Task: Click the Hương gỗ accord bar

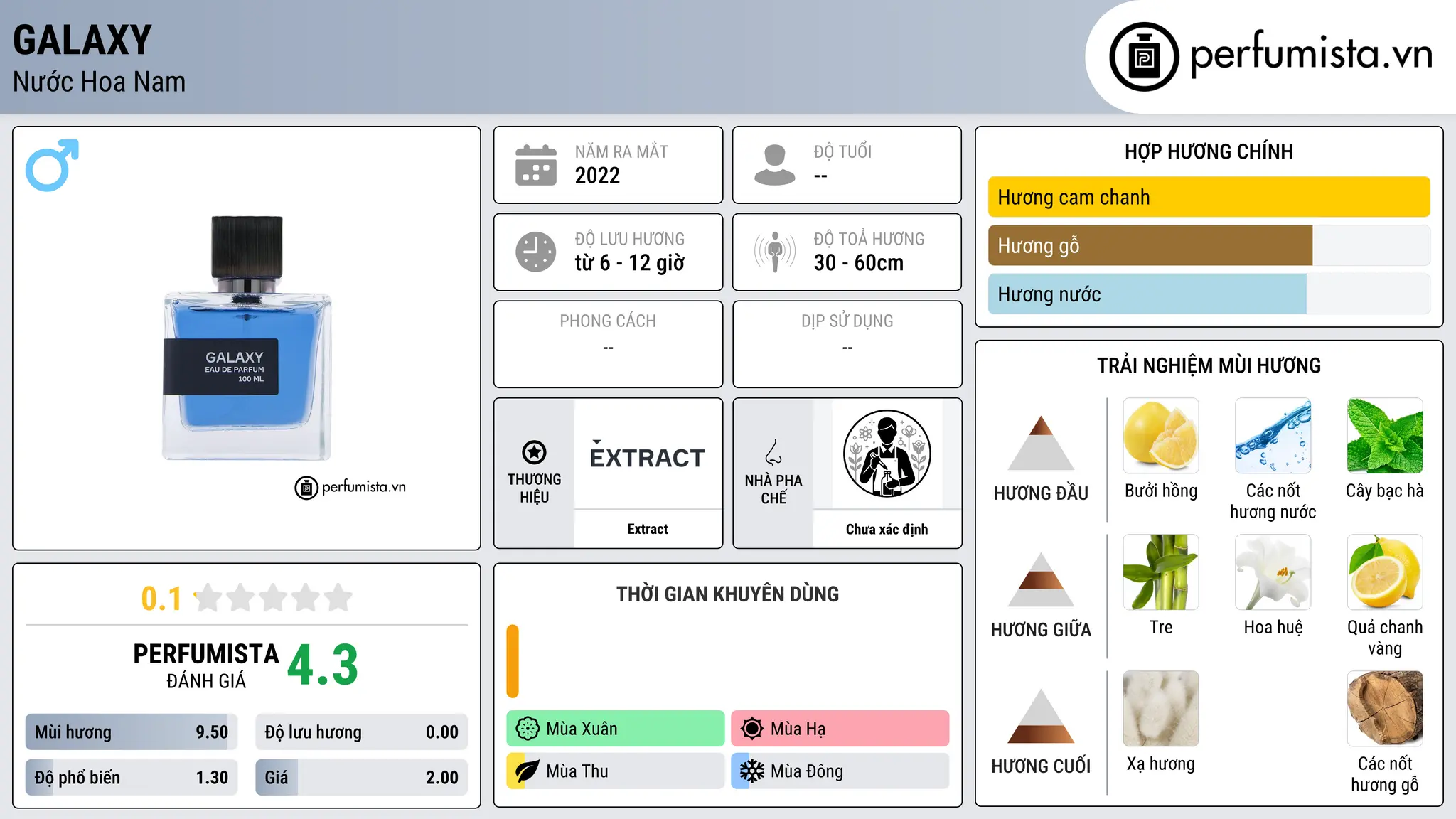Action: 1209,245
